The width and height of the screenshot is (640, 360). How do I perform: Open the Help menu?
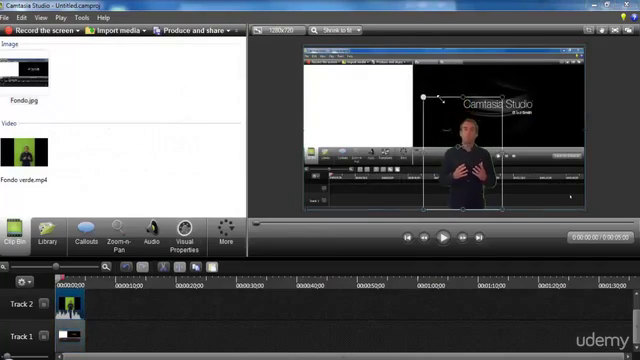(103, 18)
